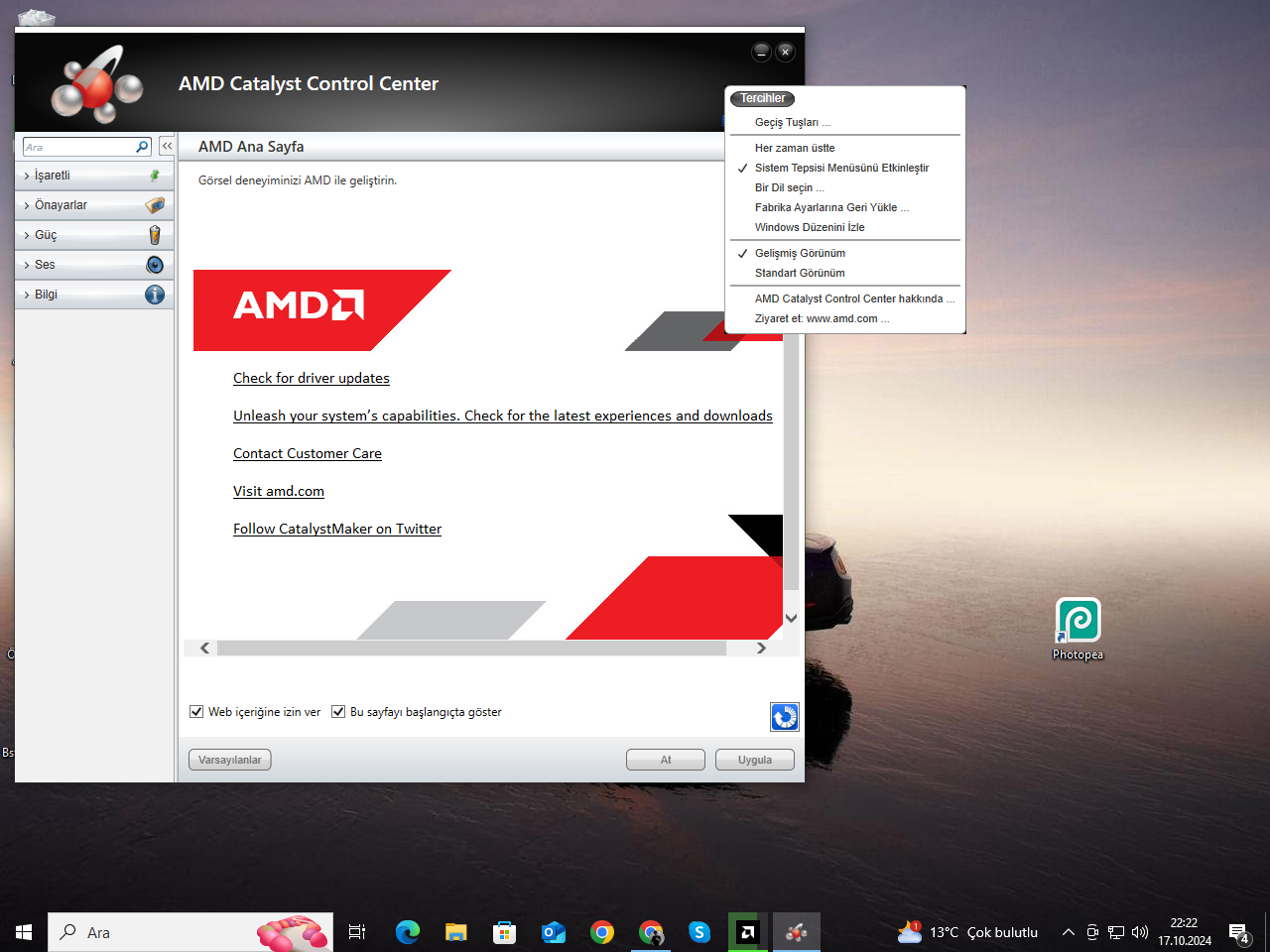The image size is (1270, 952).
Task: Click the Catalyst Control Center taskbar icon
Action: [797, 932]
